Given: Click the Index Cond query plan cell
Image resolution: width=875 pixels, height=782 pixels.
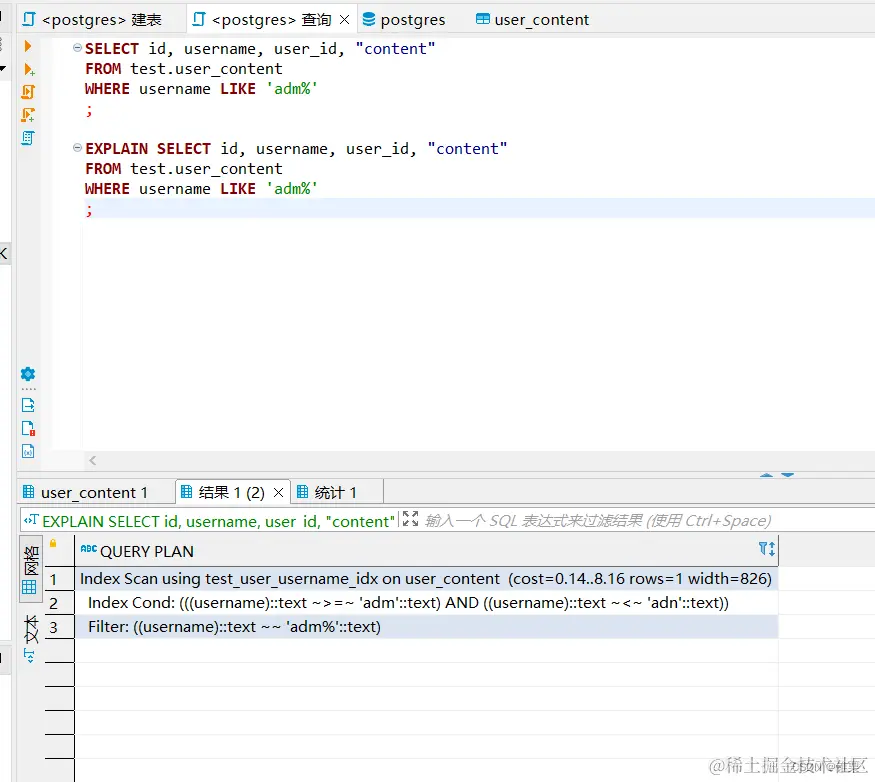Looking at the screenshot, I should click(x=426, y=603).
